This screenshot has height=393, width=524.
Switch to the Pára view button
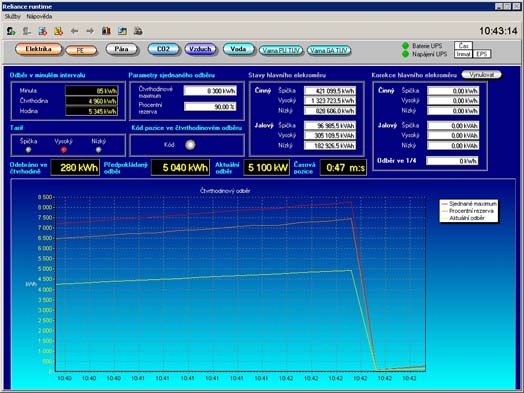[122, 49]
